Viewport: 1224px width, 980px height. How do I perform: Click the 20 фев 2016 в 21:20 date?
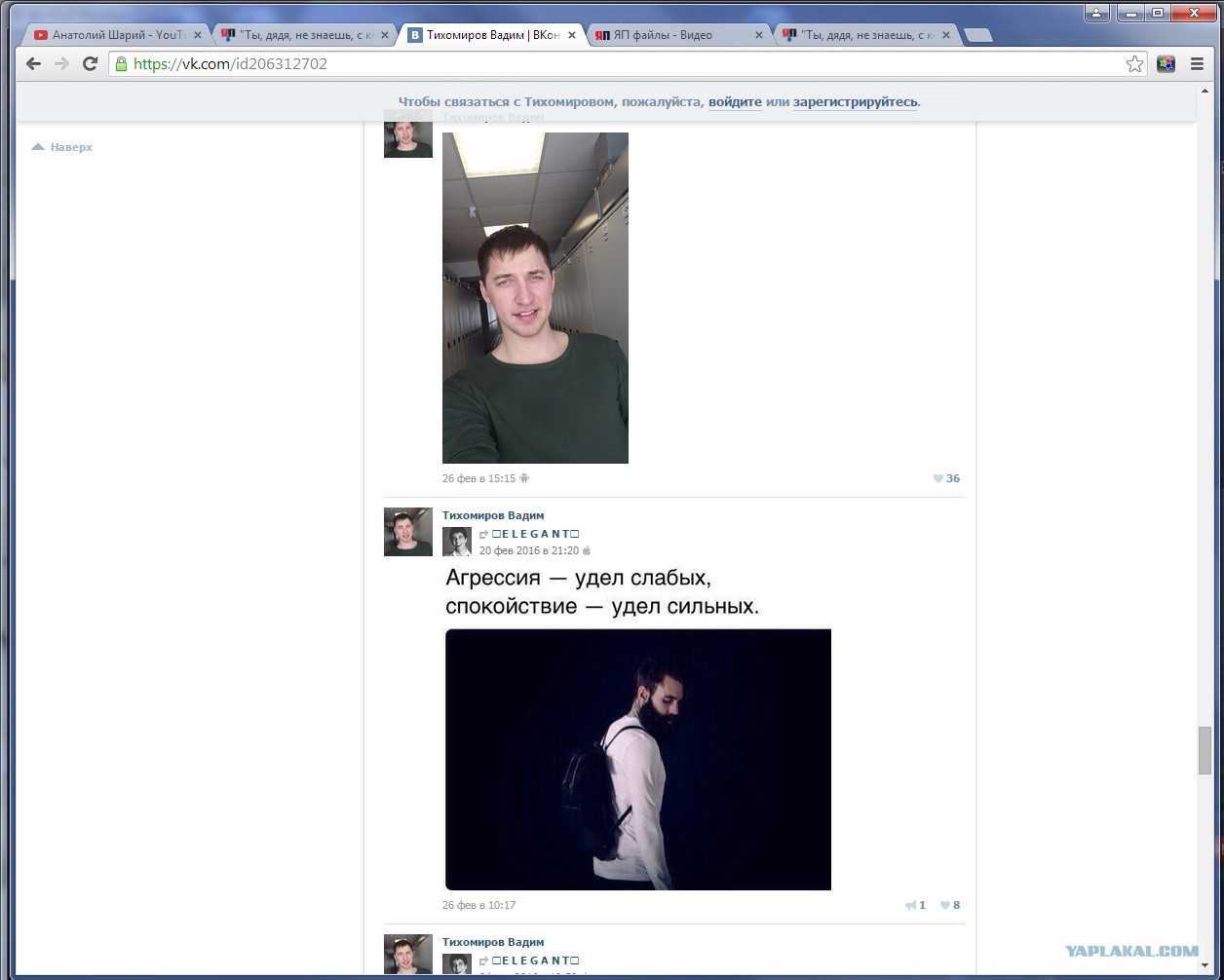click(529, 550)
